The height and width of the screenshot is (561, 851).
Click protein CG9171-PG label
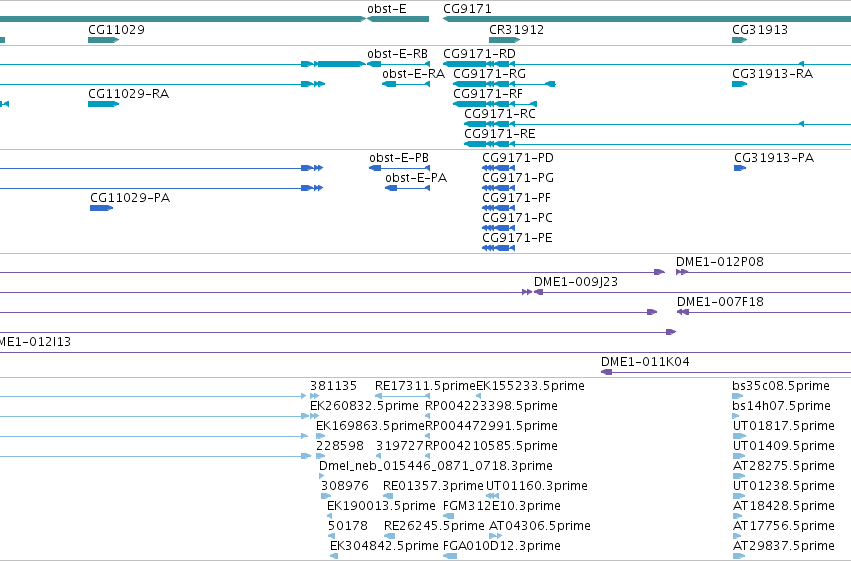[518, 178]
